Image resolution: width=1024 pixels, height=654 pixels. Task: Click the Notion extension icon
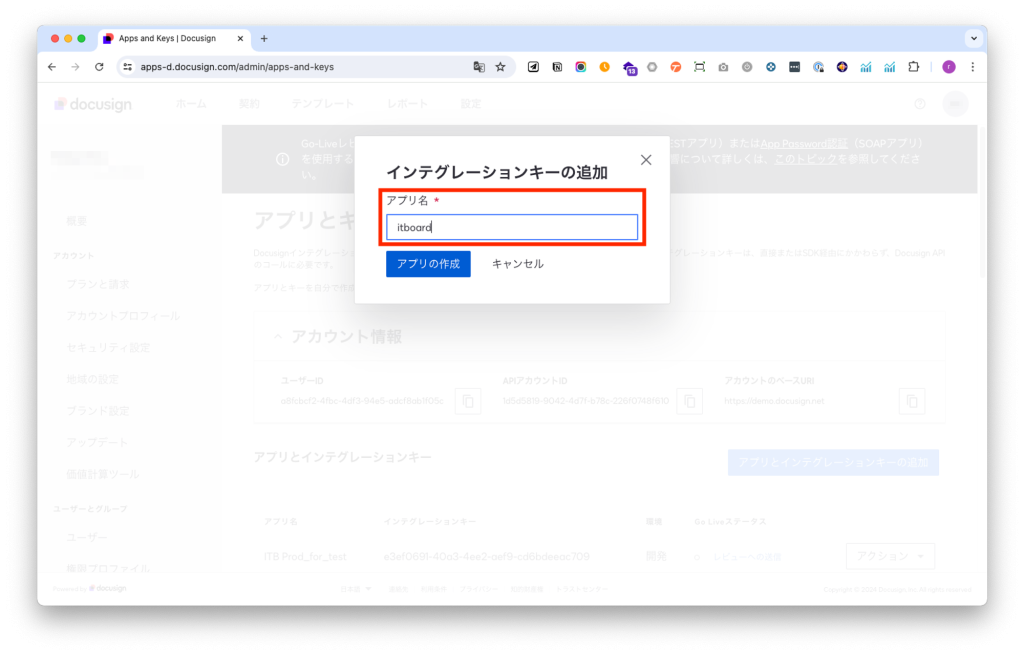(x=557, y=67)
